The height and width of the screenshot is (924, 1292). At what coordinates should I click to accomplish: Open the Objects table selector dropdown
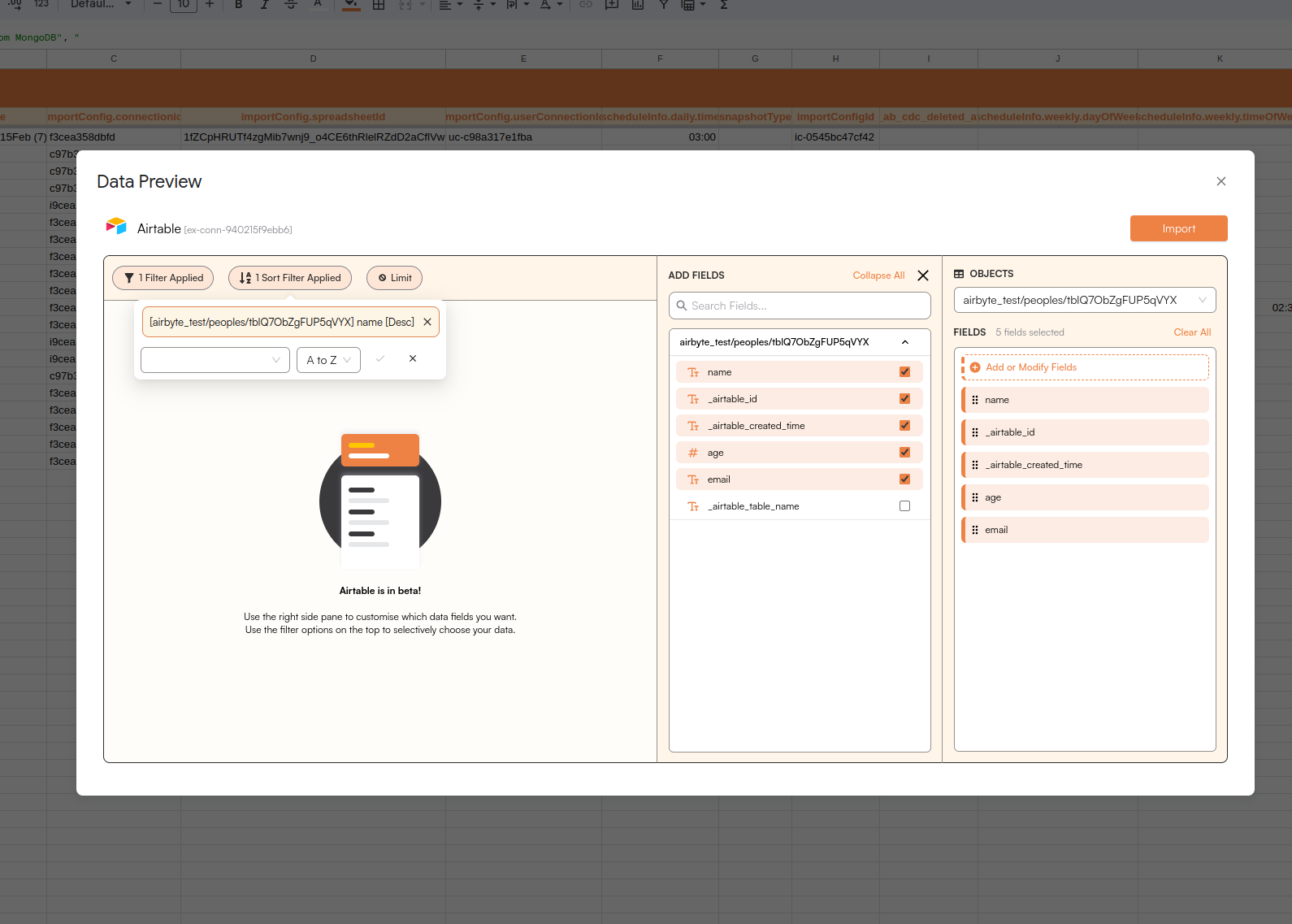point(1084,300)
